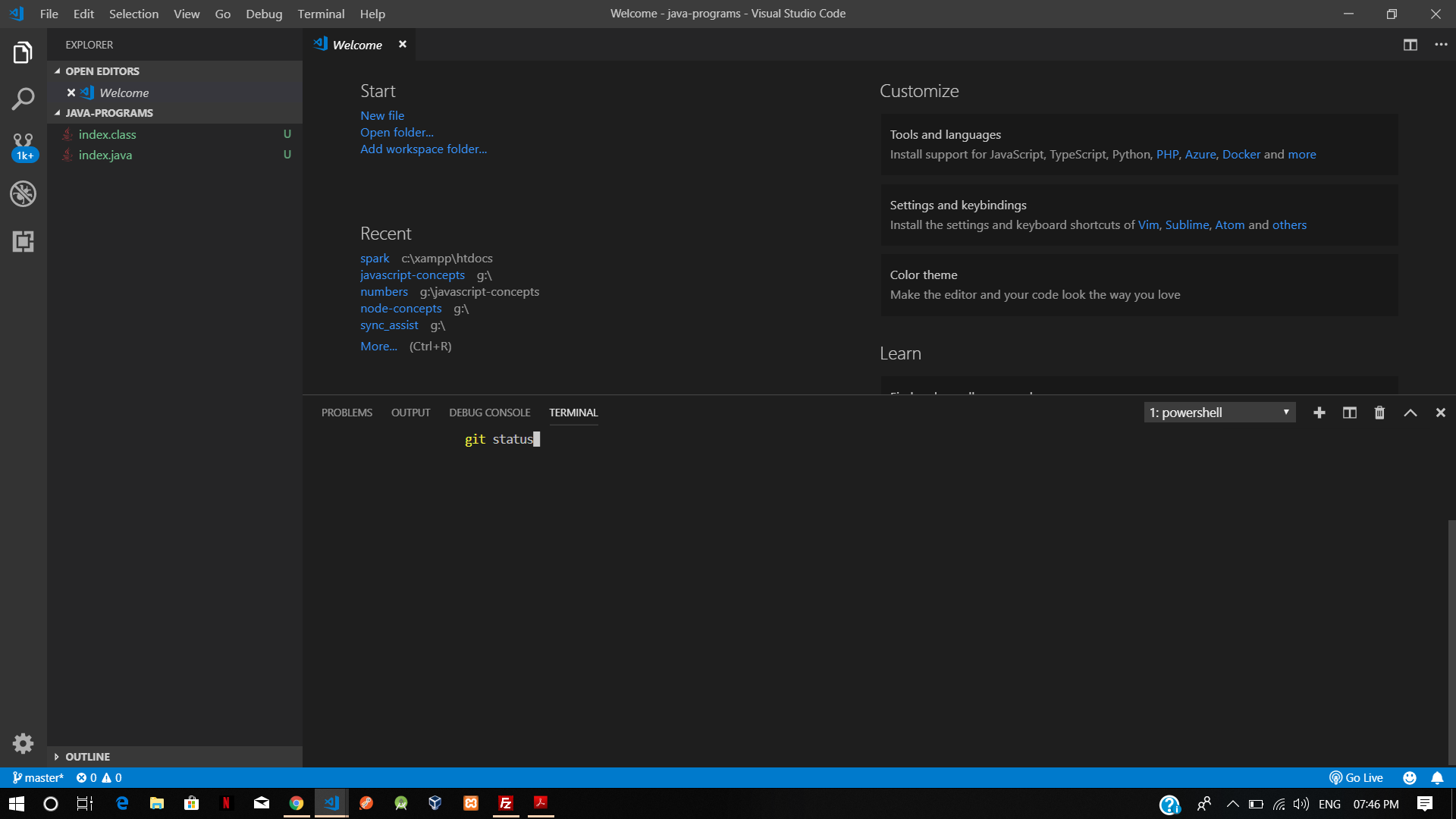Open the Help menu

click(x=372, y=14)
